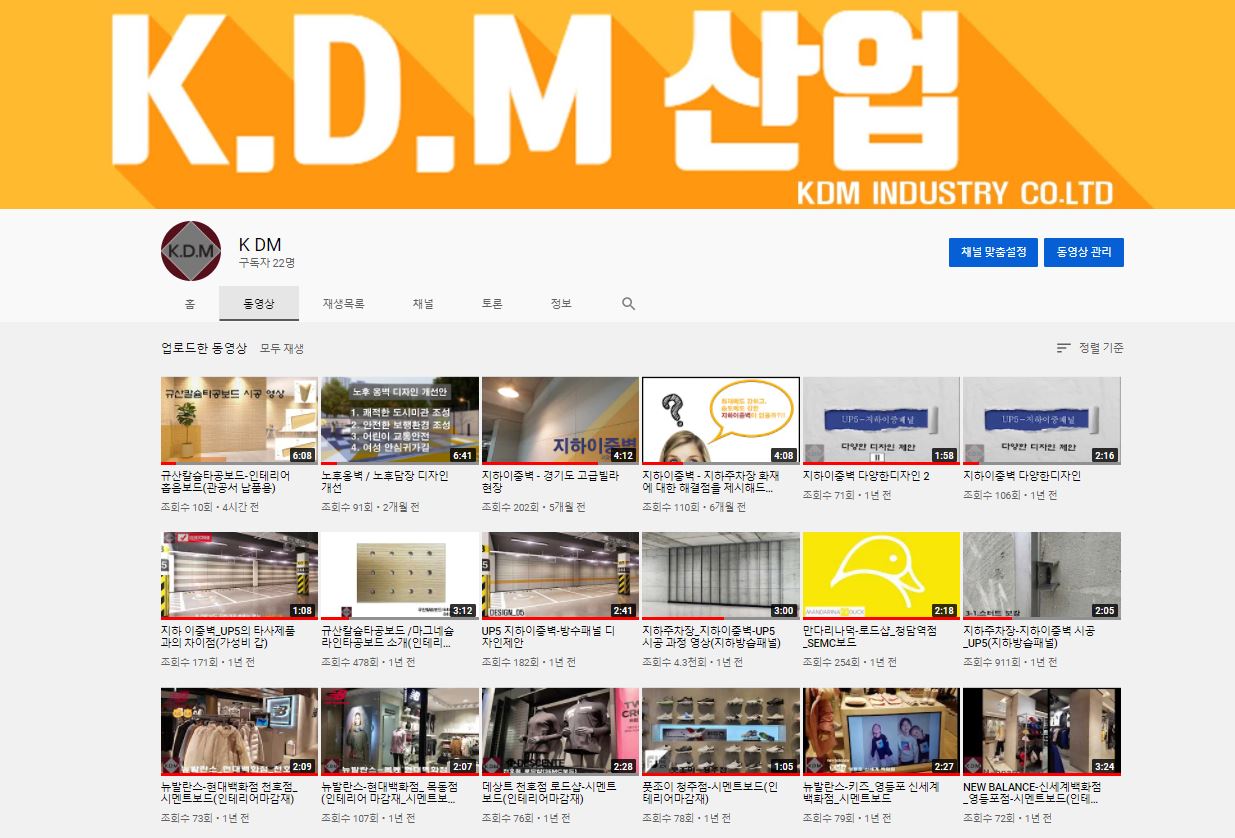Click view count 조회수 10회 • 4시간 전
Viewport: 1235px width, 838px height.
pos(210,507)
